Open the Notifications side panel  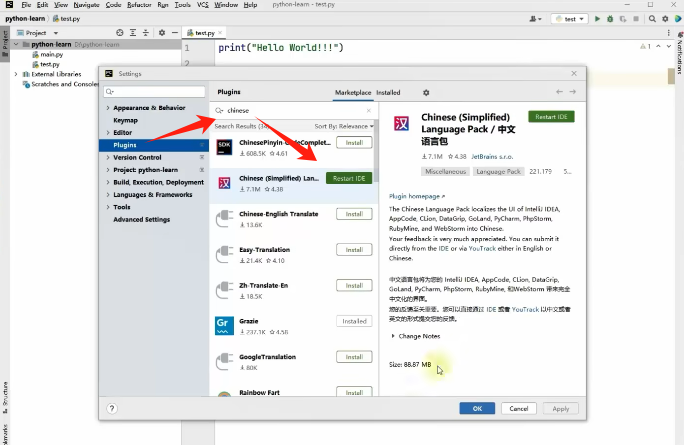[x=680, y=53]
